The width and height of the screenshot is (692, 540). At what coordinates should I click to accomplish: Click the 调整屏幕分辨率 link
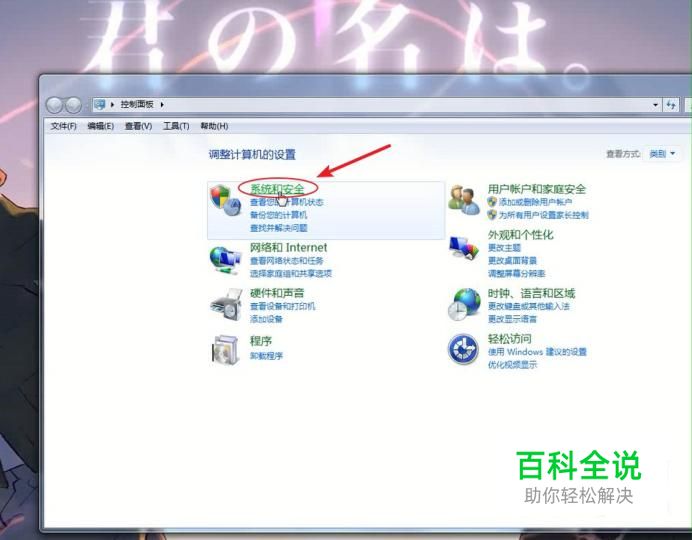coord(516,274)
